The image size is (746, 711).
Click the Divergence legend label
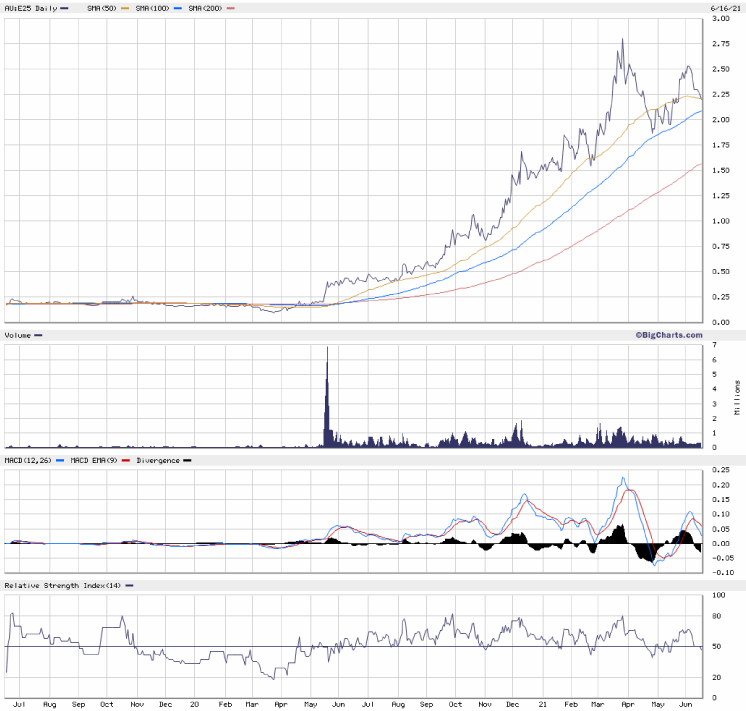coord(157,460)
